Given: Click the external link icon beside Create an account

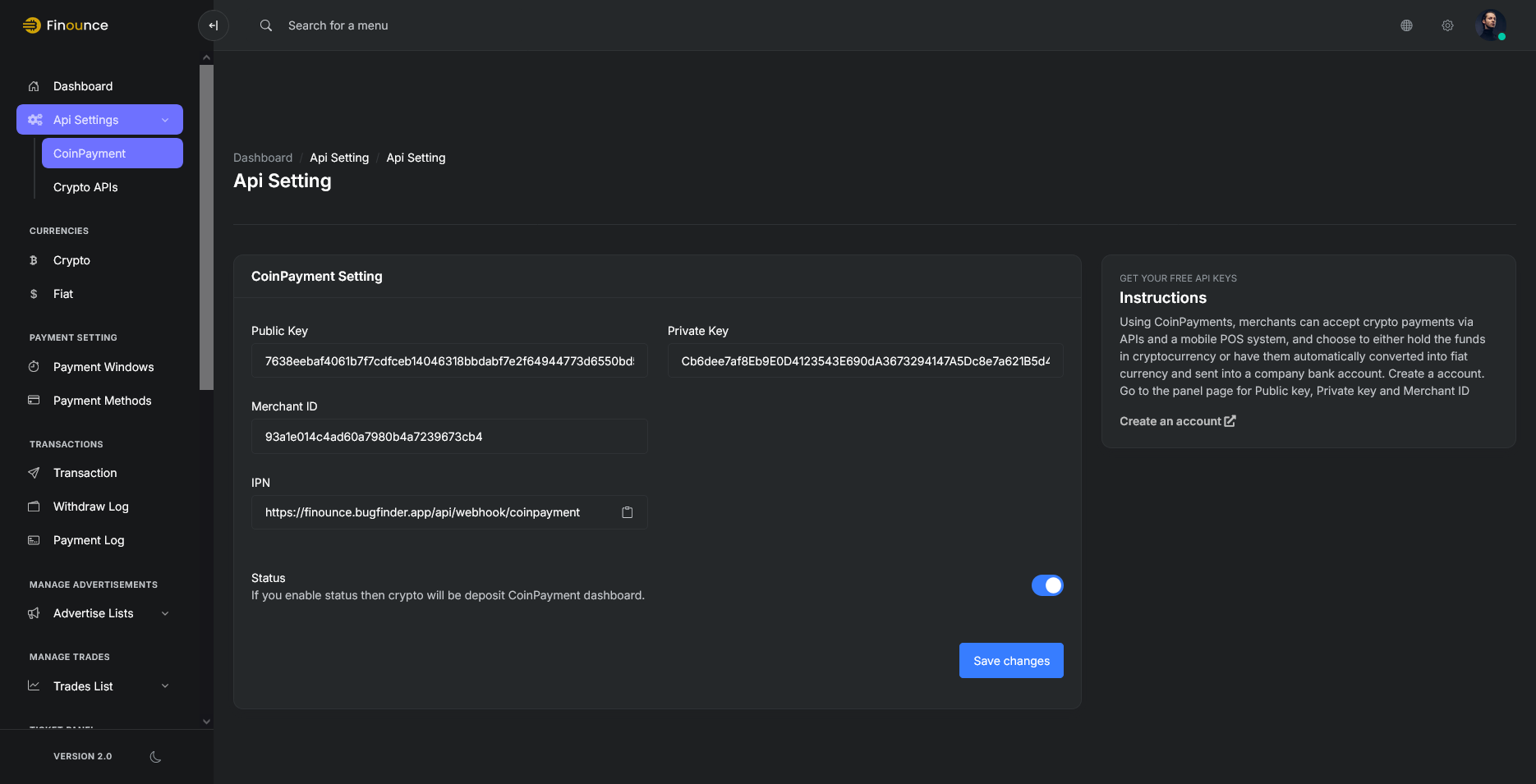Looking at the screenshot, I should (x=1230, y=421).
